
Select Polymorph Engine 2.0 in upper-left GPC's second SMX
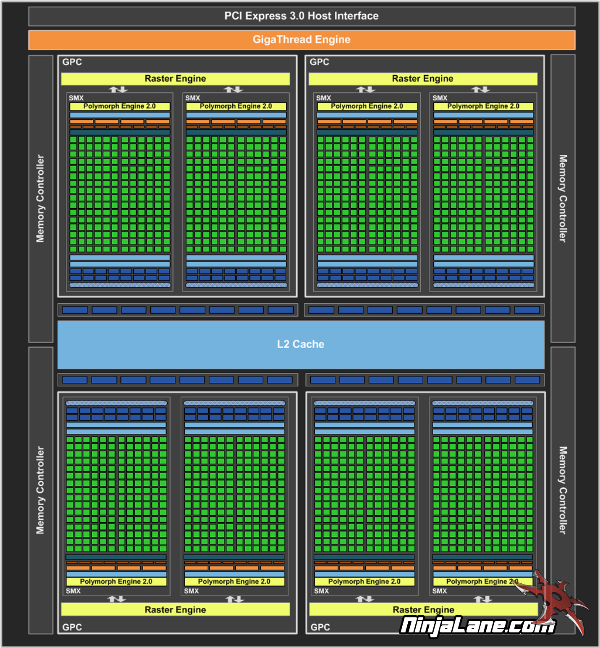coord(236,106)
